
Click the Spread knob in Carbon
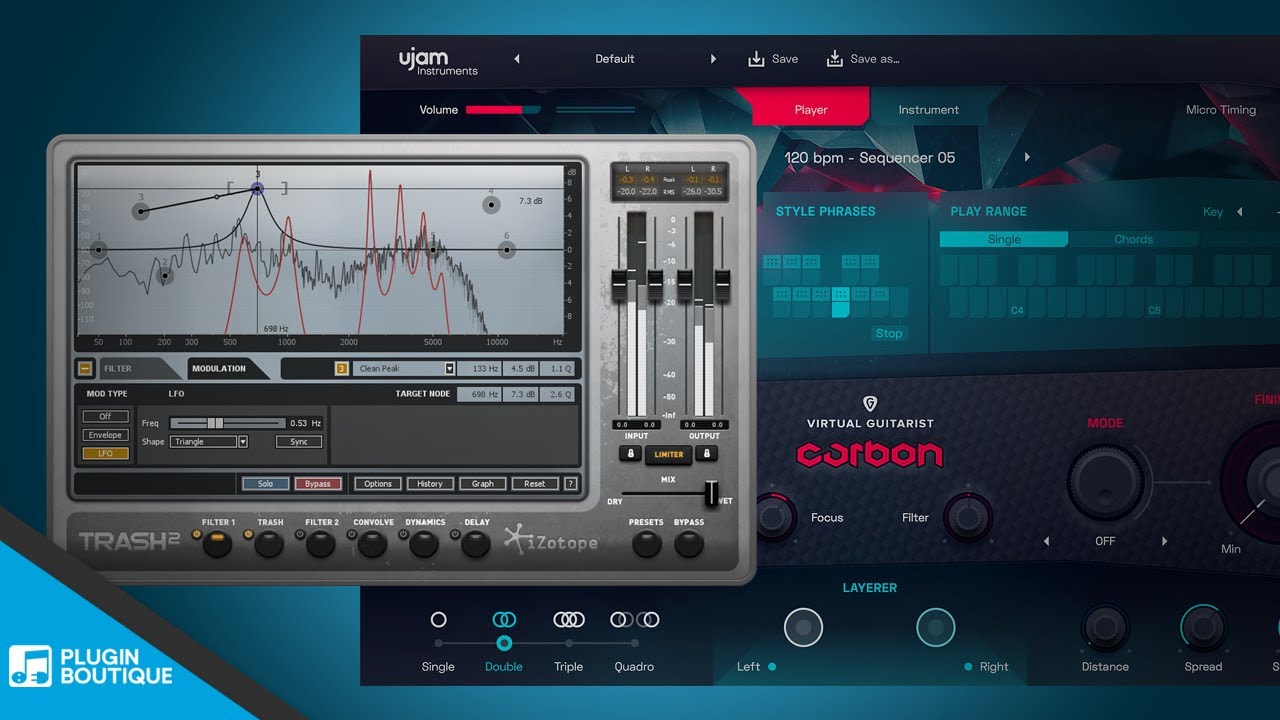click(1203, 628)
